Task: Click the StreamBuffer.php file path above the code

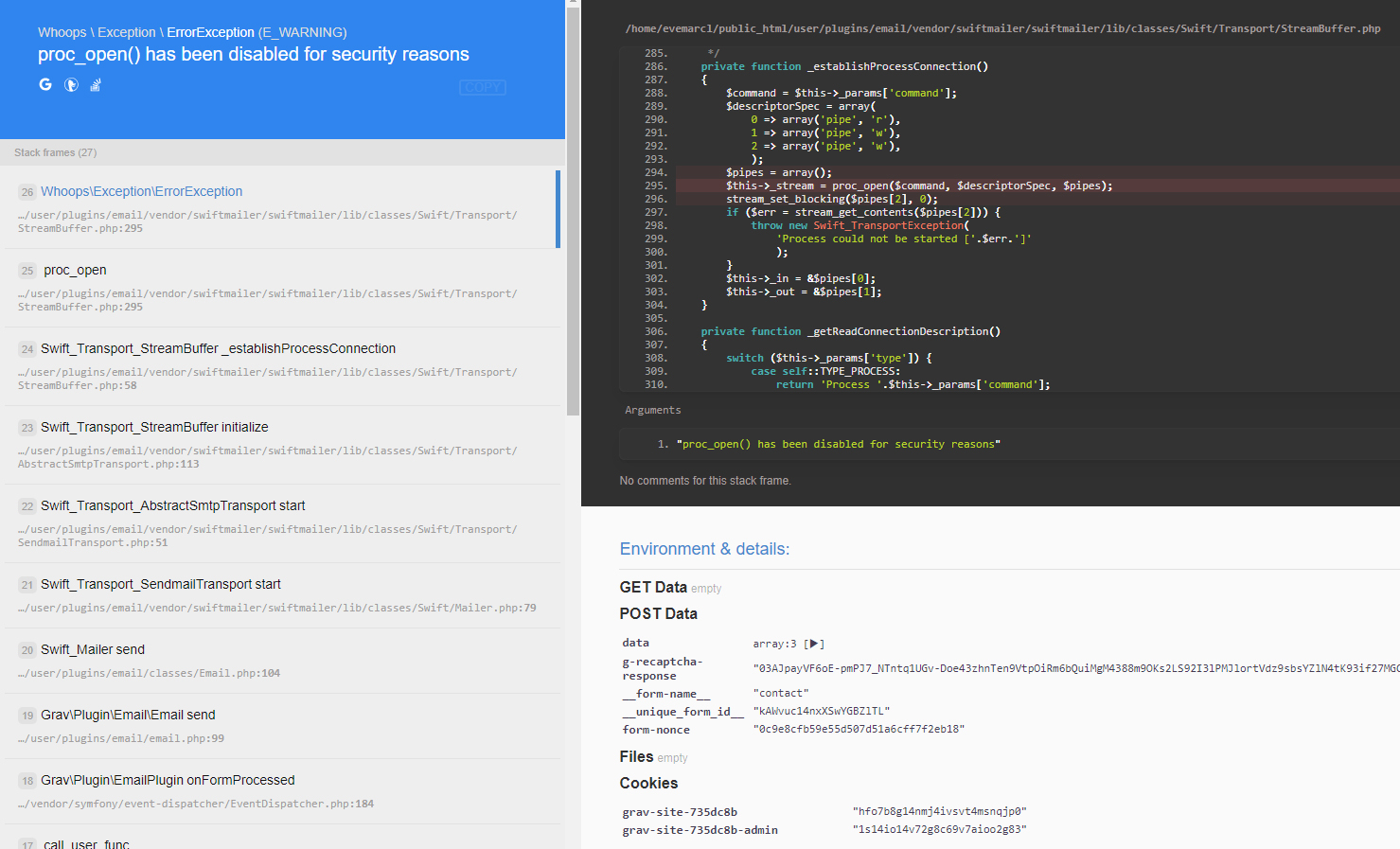Action: (1002, 28)
